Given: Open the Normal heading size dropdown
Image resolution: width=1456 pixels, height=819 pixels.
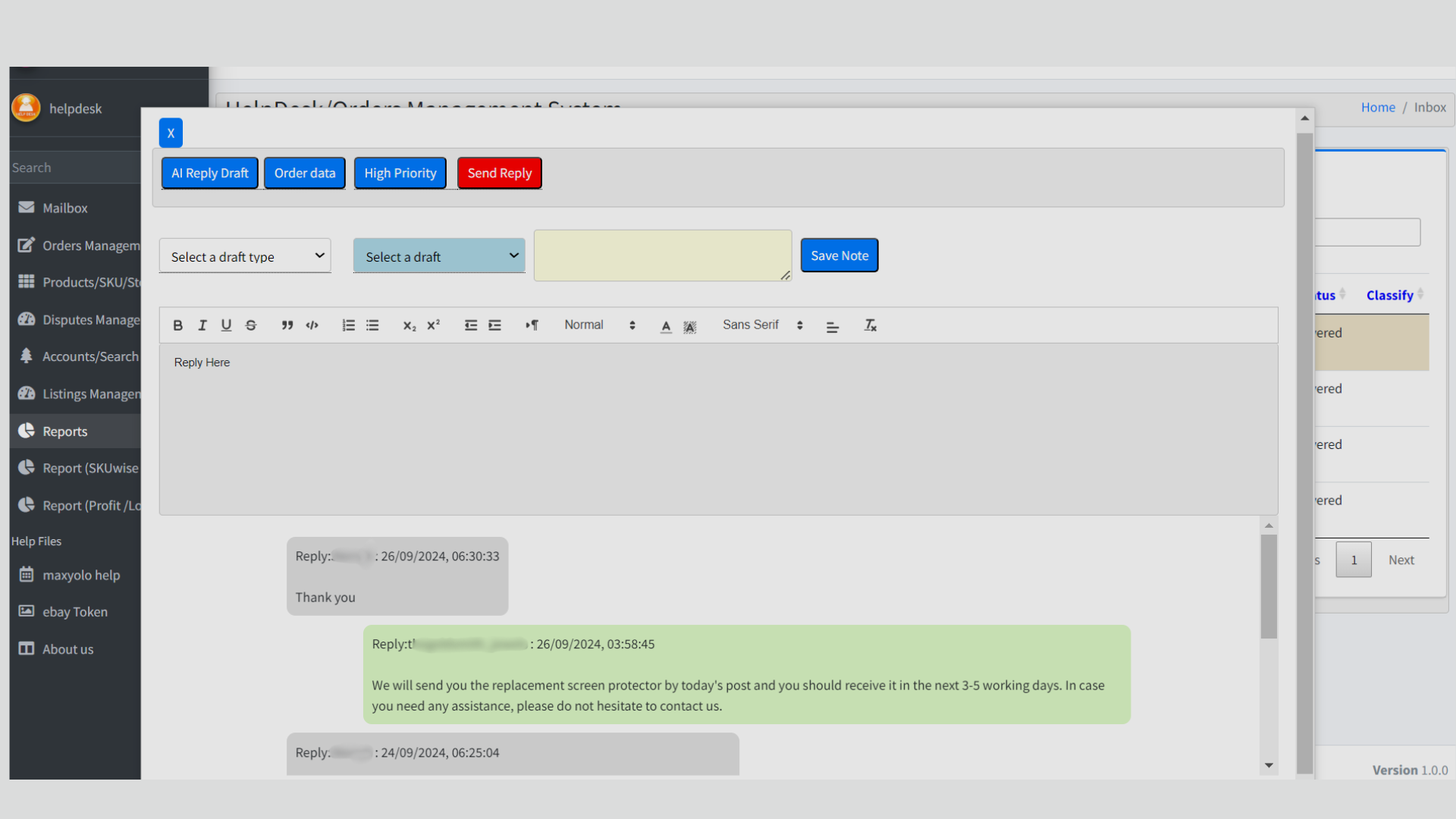Looking at the screenshot, I should 599,325.
